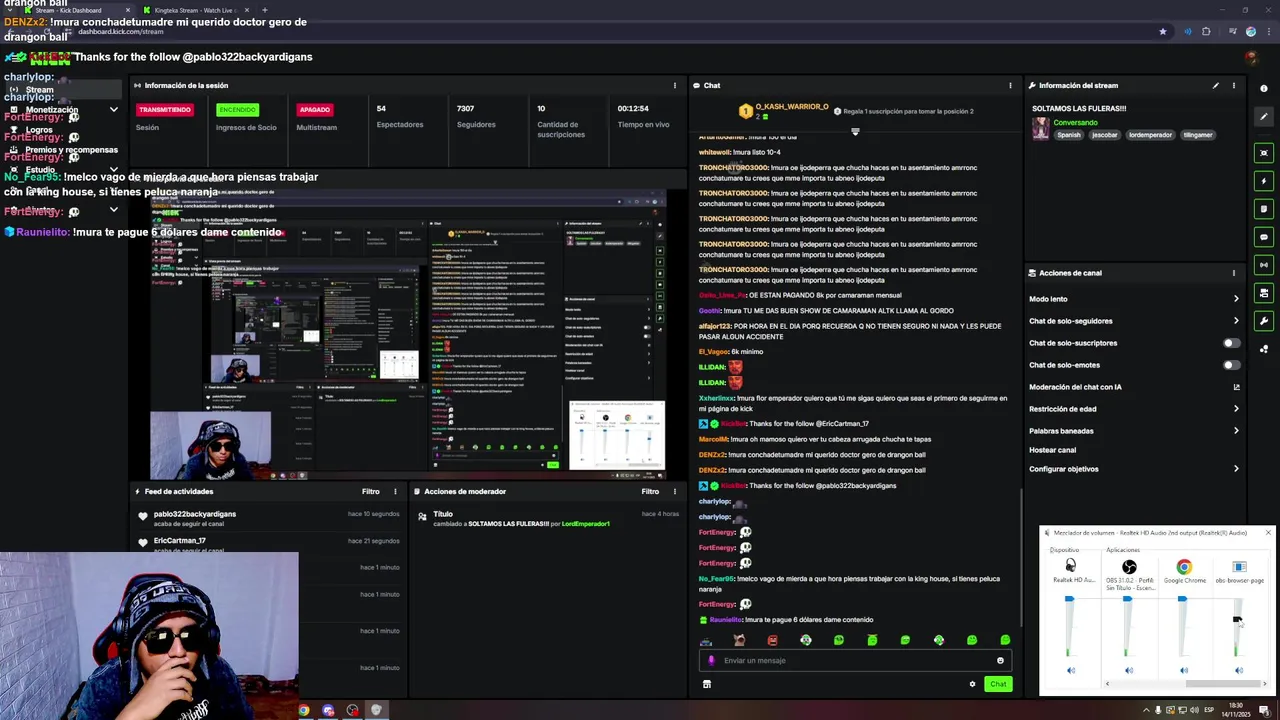Open the shop icon below chat input
Screen dimensions: 1280x720
click(707, 684)
